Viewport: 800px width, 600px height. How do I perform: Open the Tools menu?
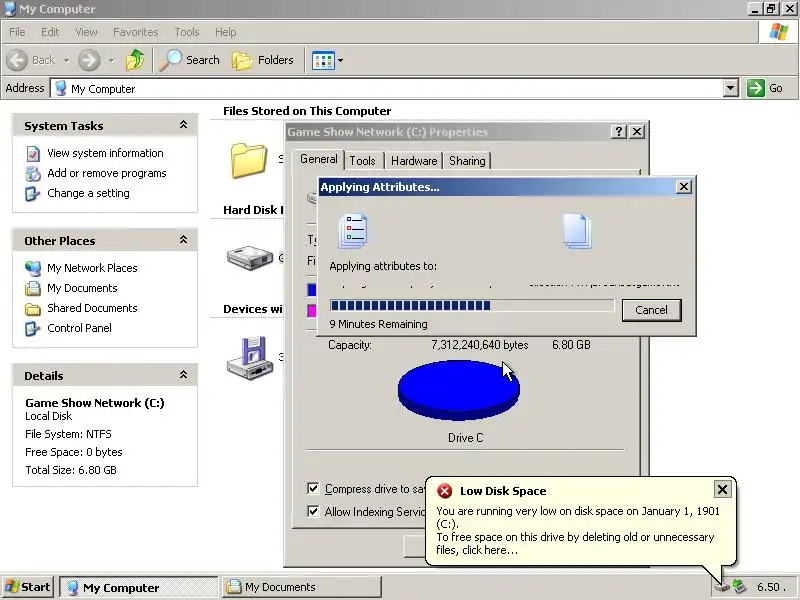[187, 32]
